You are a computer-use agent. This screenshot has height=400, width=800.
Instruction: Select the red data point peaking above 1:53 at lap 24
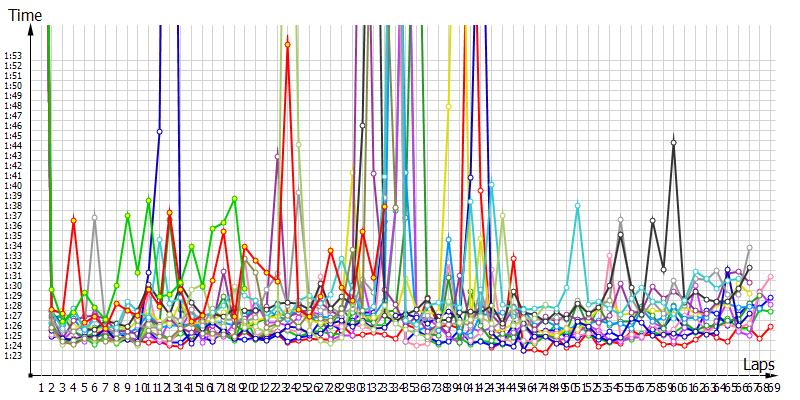pos(288,44)
